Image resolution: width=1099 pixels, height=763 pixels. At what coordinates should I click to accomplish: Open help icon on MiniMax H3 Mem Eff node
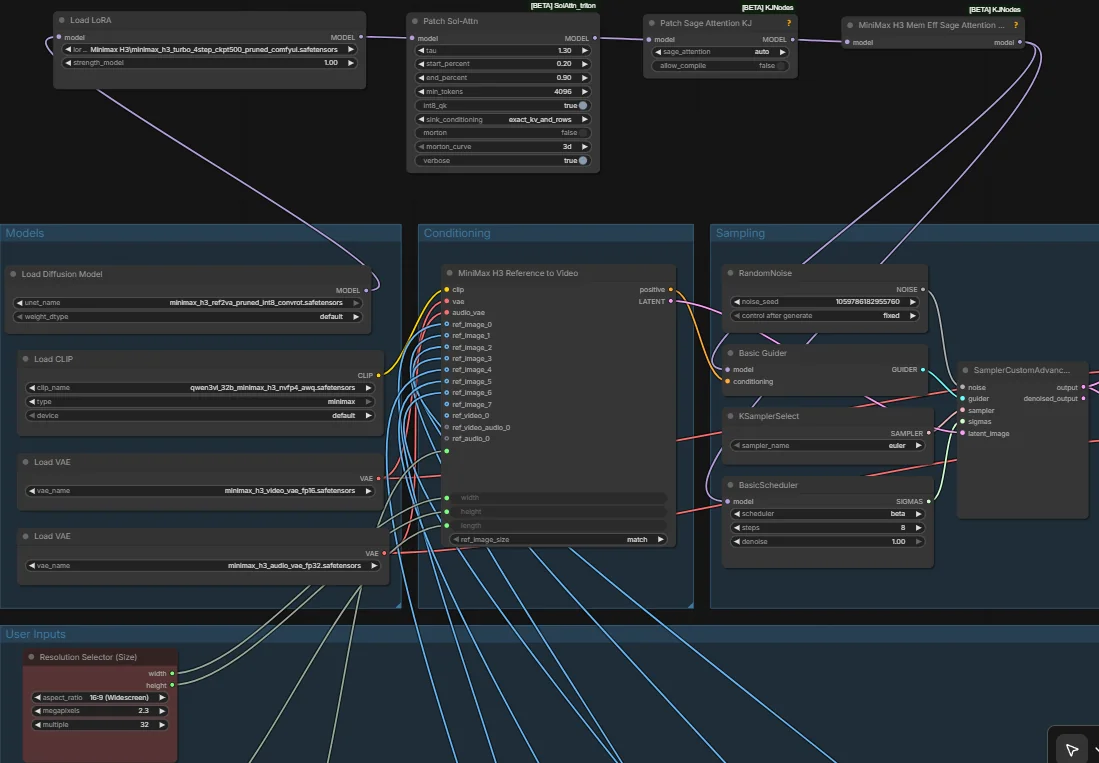coord(1016,25)
